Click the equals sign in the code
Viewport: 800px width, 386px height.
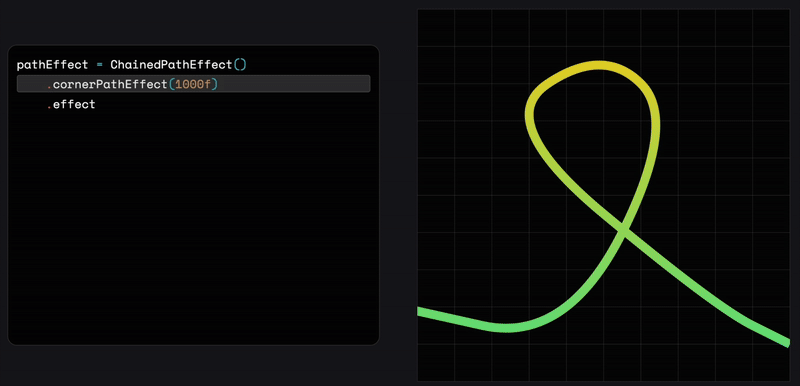[99, 65]
